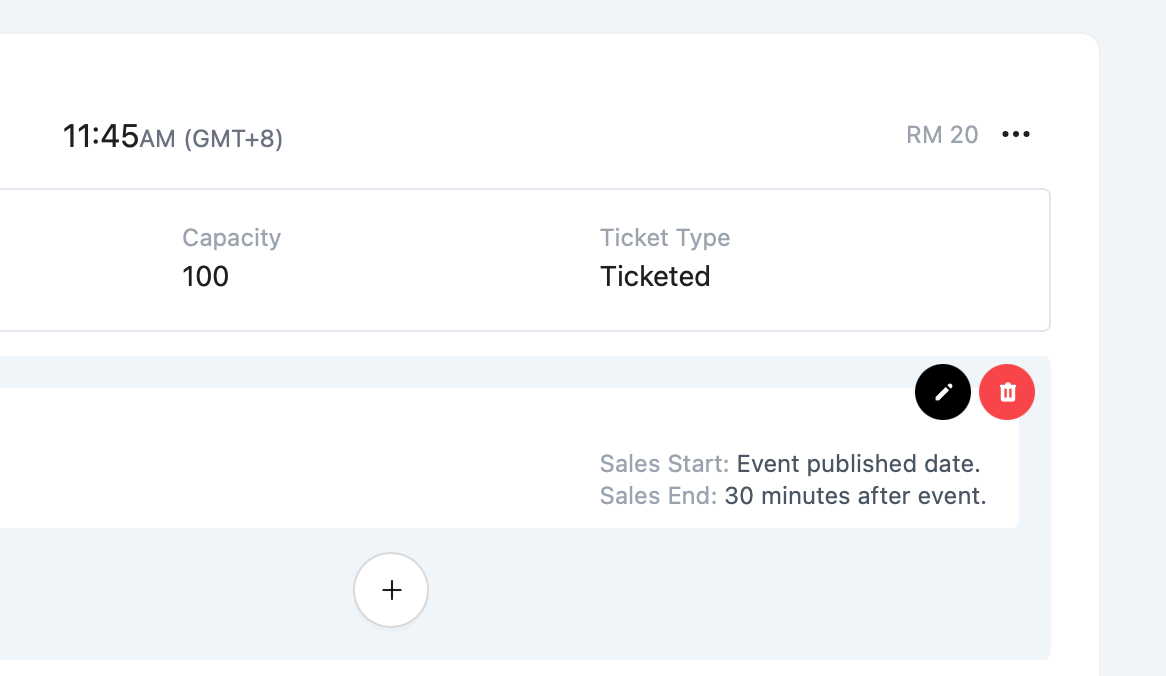Add new ticket with plus button
This screenshot has height=676, width=1166.
coord(391,590)
